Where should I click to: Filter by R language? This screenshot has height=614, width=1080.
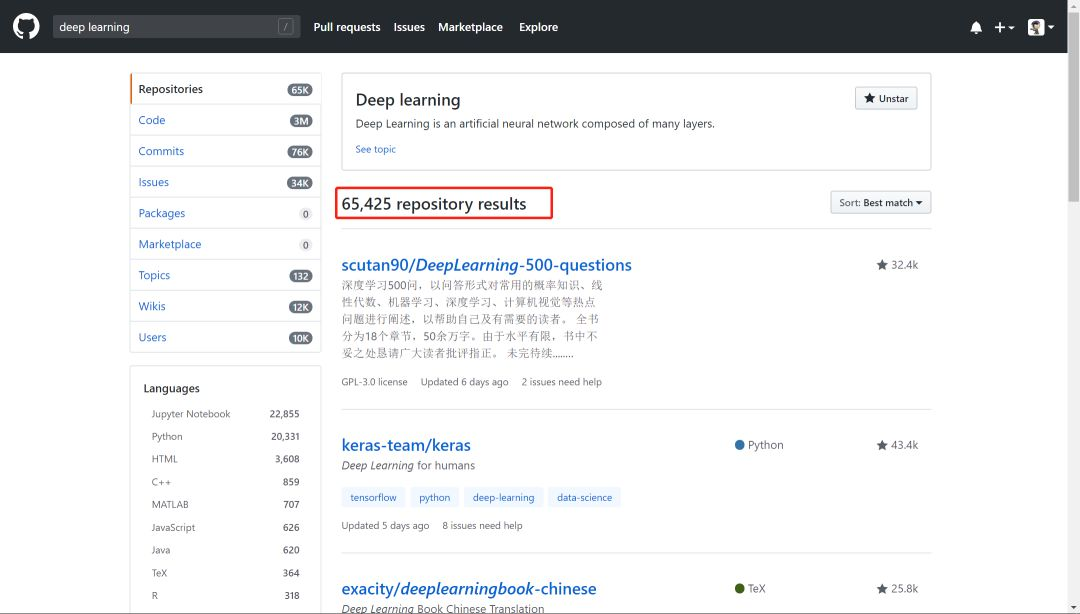(x=225, y=595)
